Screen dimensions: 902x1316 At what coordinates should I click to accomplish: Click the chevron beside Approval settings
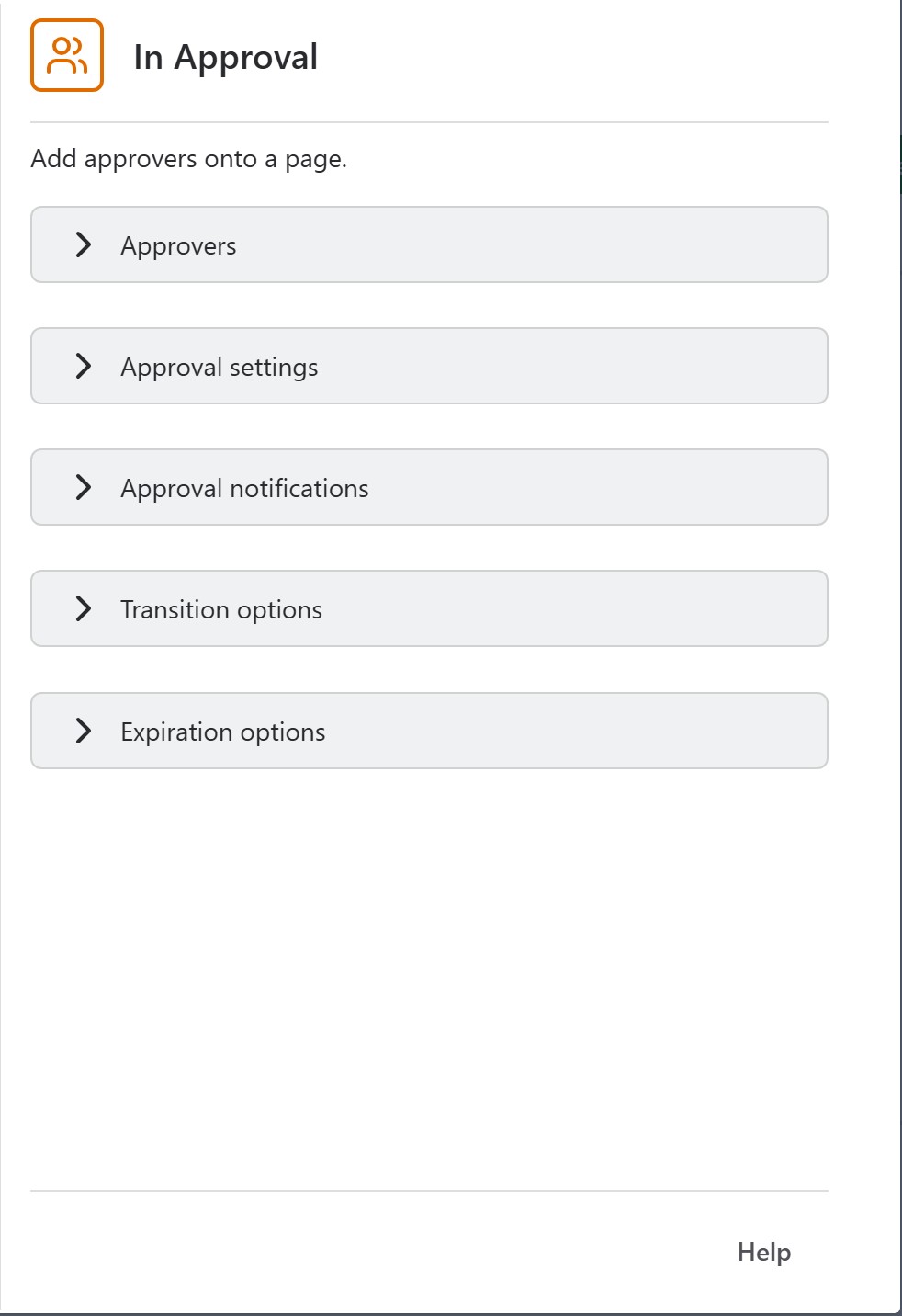click(x=85, y=366)
